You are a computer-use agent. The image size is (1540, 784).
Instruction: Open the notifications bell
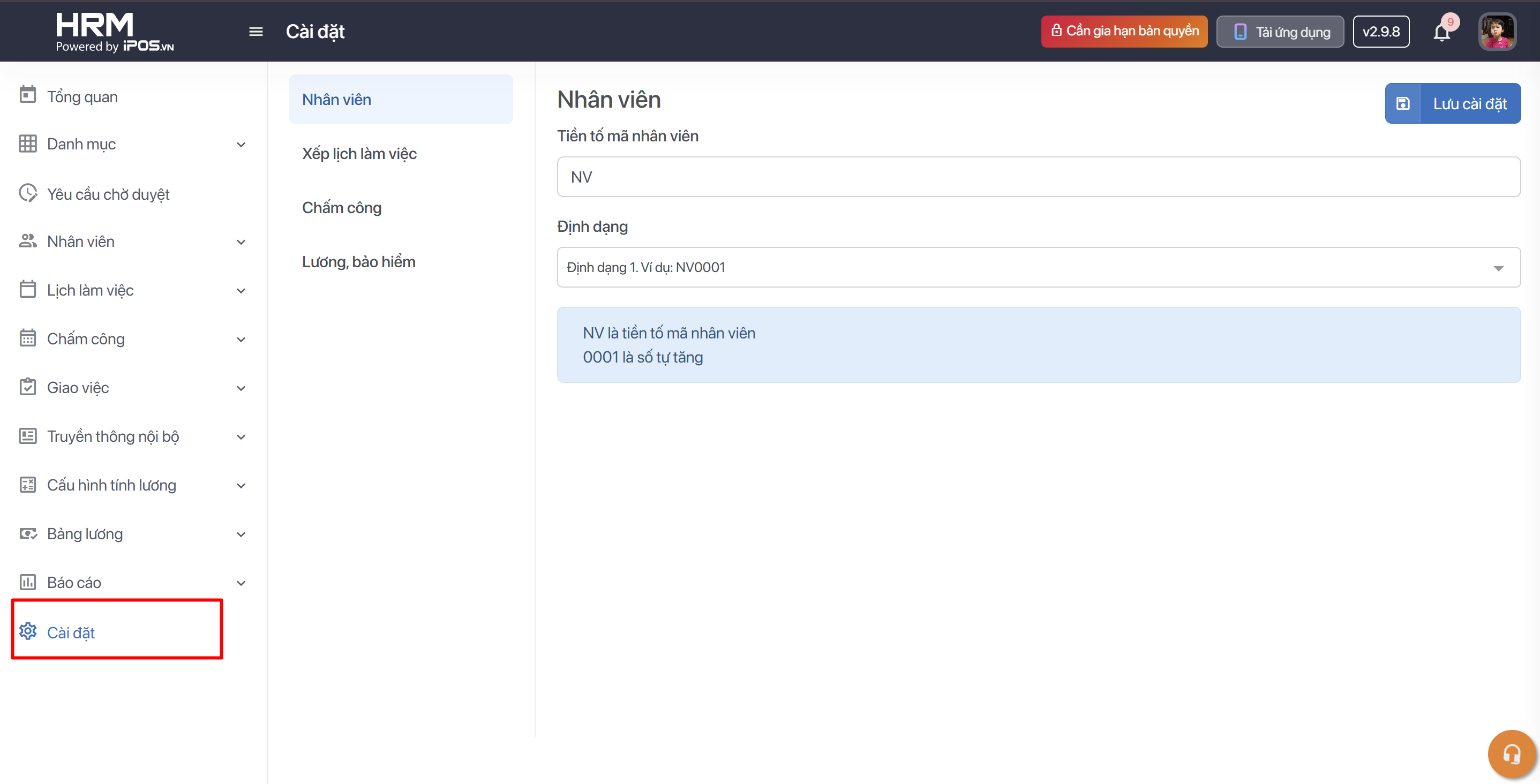(x=1441, y=32)
